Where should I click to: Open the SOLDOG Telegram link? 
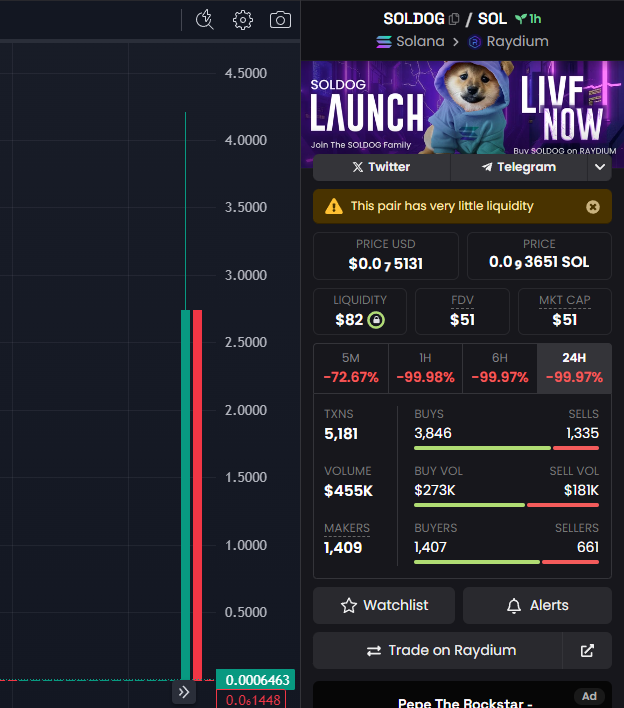[519, 167]
